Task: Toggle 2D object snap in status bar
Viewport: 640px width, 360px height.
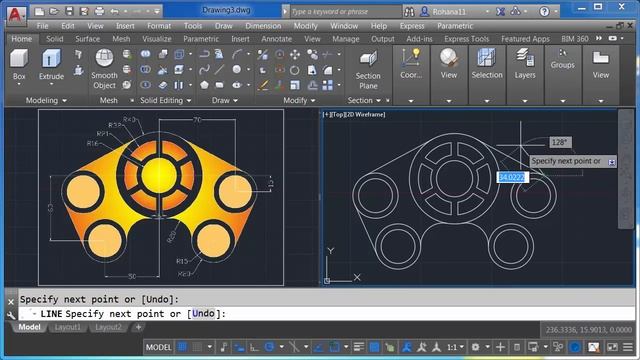Action: (334, 347)
